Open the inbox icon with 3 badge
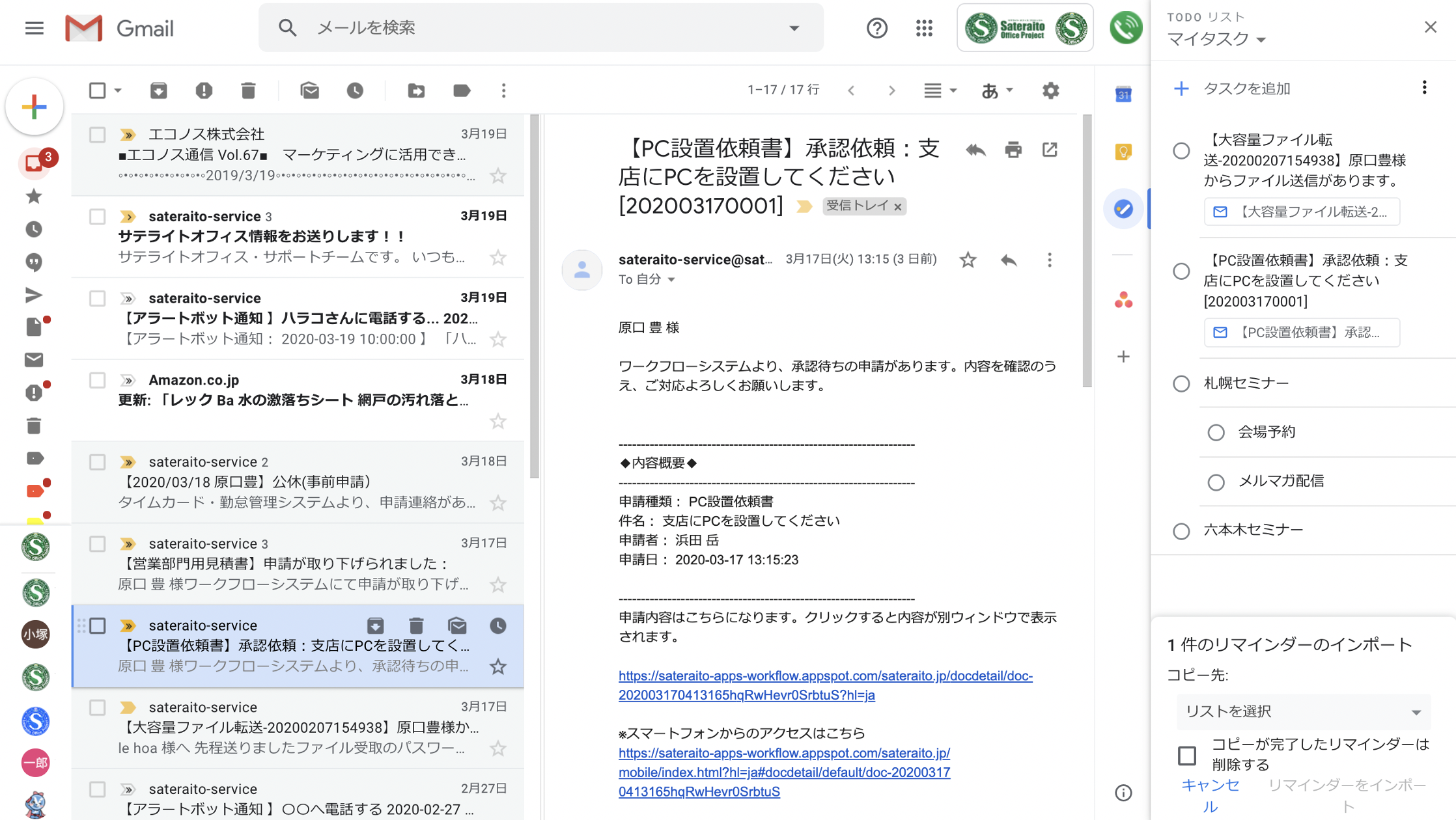 [x=35, y=163]
